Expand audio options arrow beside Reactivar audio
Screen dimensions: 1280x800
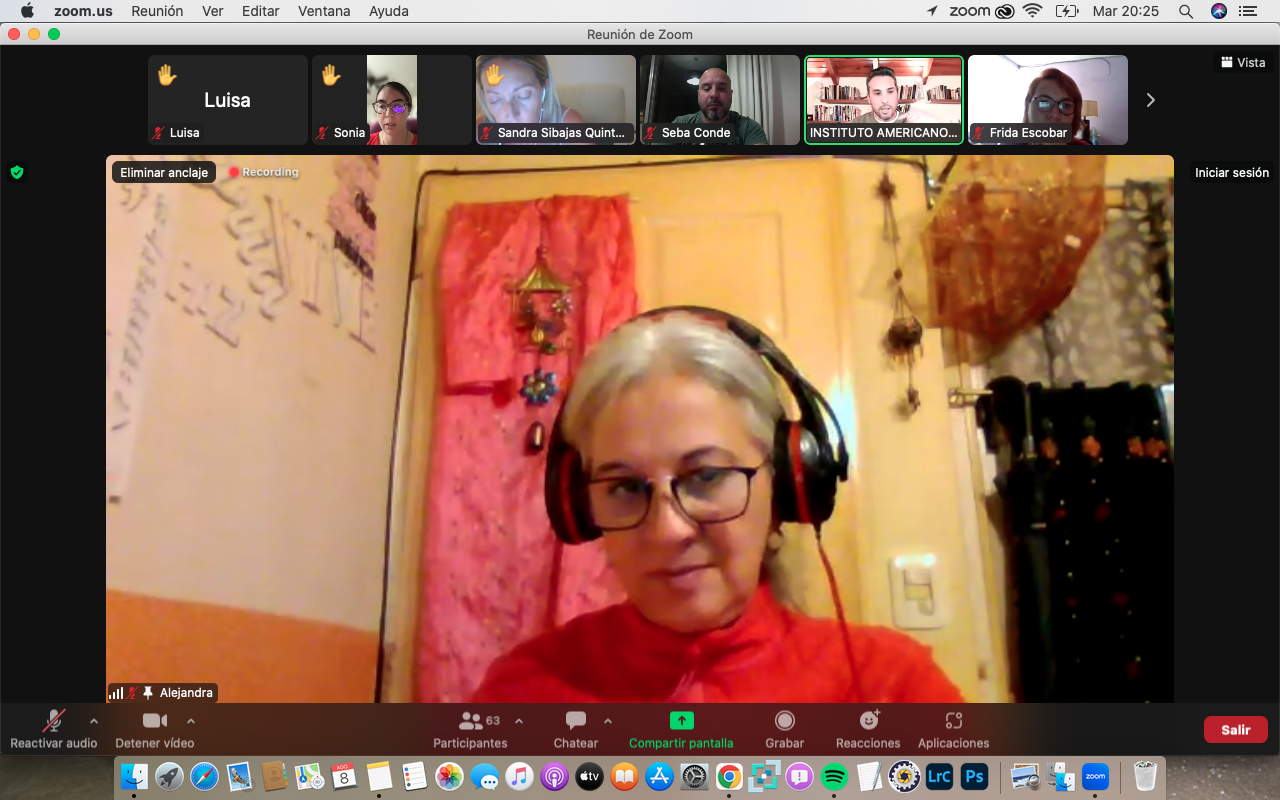[94, 721]
